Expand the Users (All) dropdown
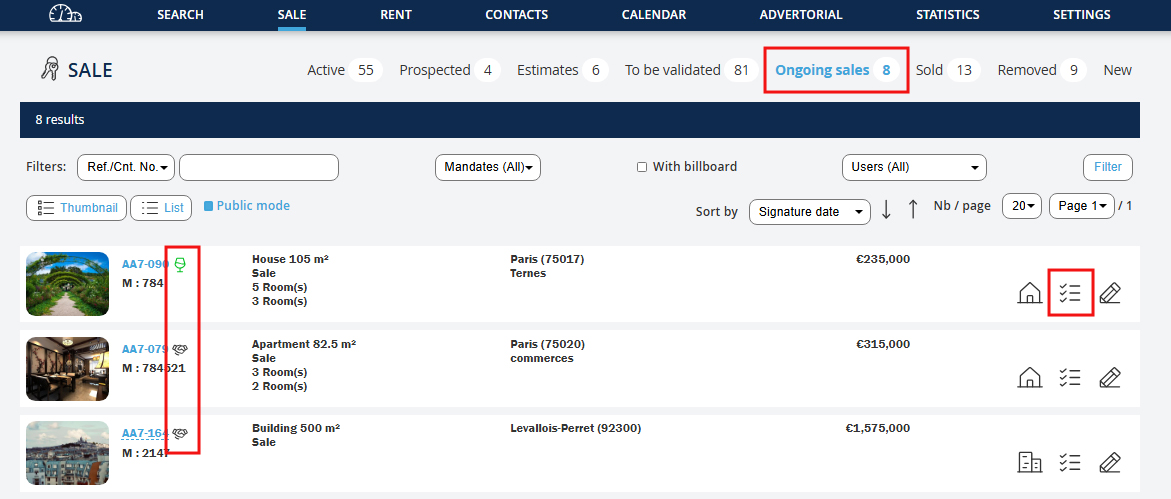Screen dimensions: 1171x499 tap(914, 167)
